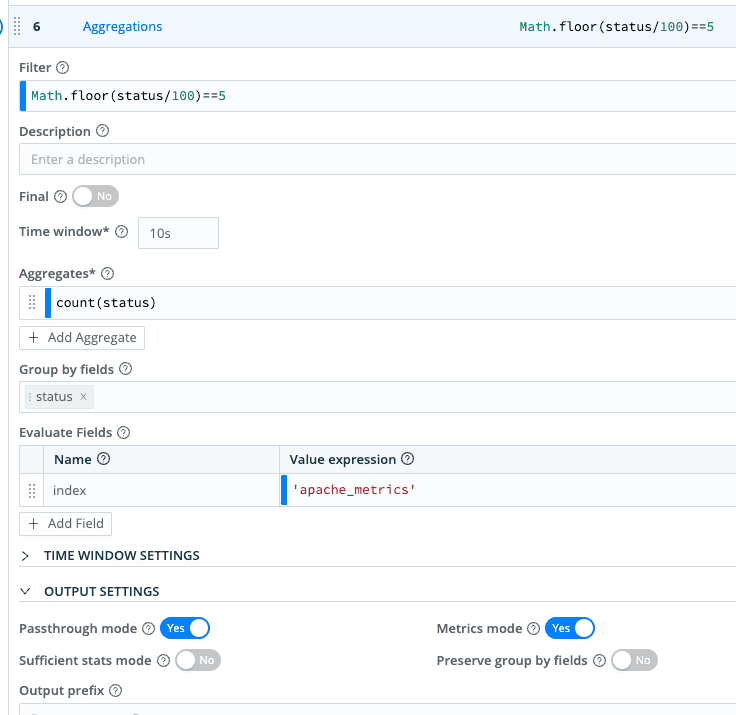This screenshot has height=715, width=736.
Task: Click the help icon next to Time window
Action: click(x=122, y=232)
